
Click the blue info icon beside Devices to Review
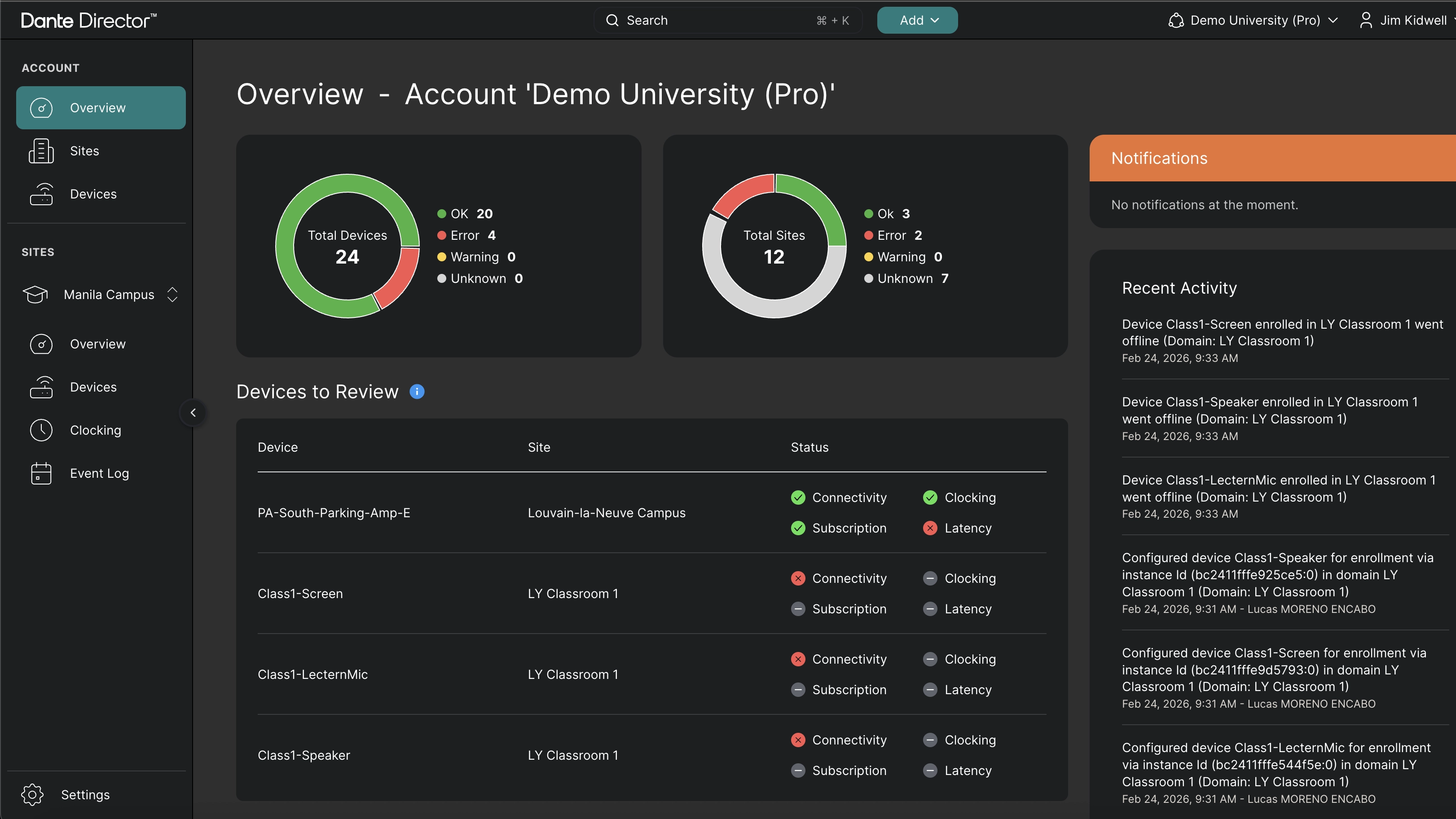[417, 392]
